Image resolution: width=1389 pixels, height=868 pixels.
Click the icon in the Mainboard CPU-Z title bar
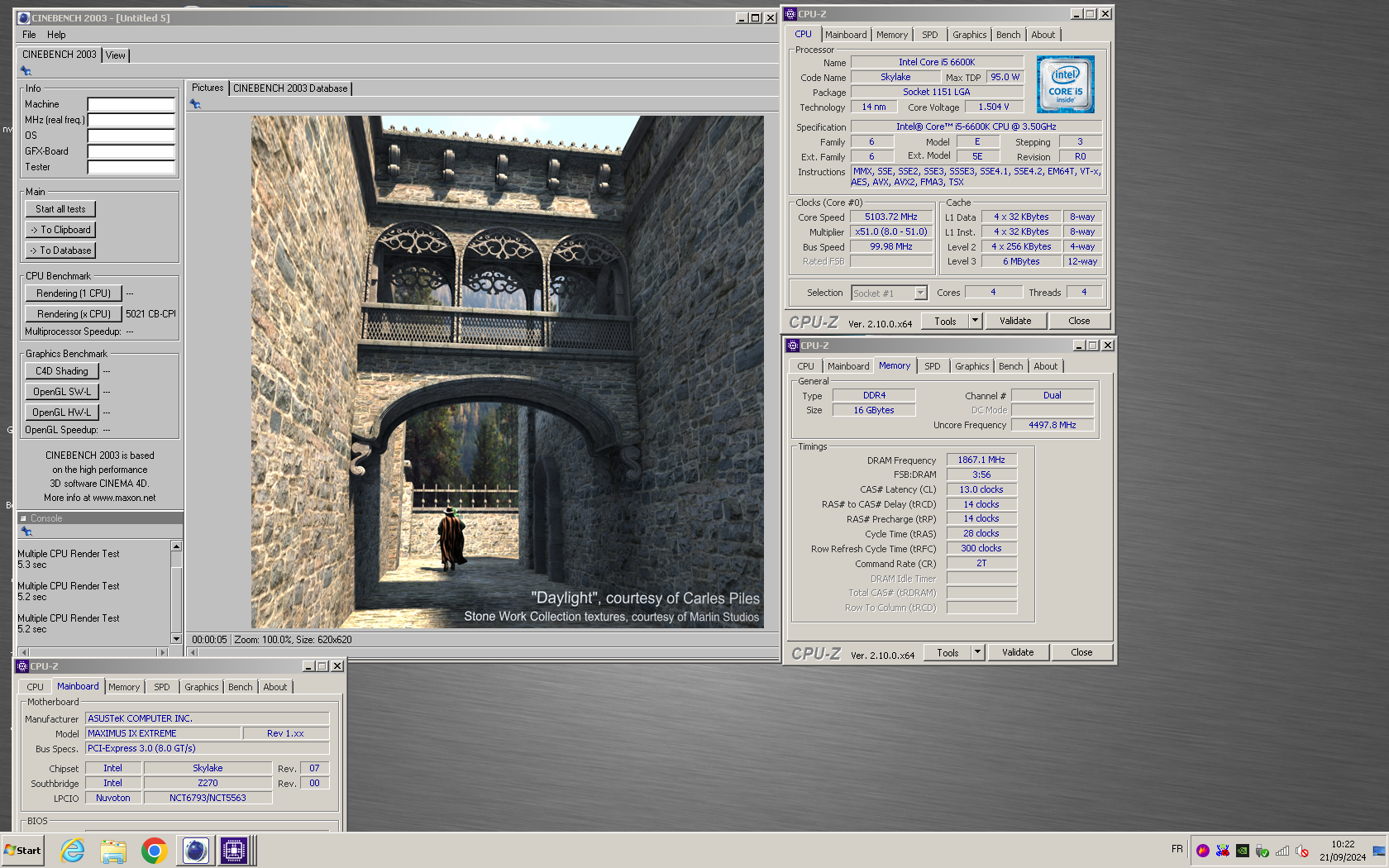[22, 666]
